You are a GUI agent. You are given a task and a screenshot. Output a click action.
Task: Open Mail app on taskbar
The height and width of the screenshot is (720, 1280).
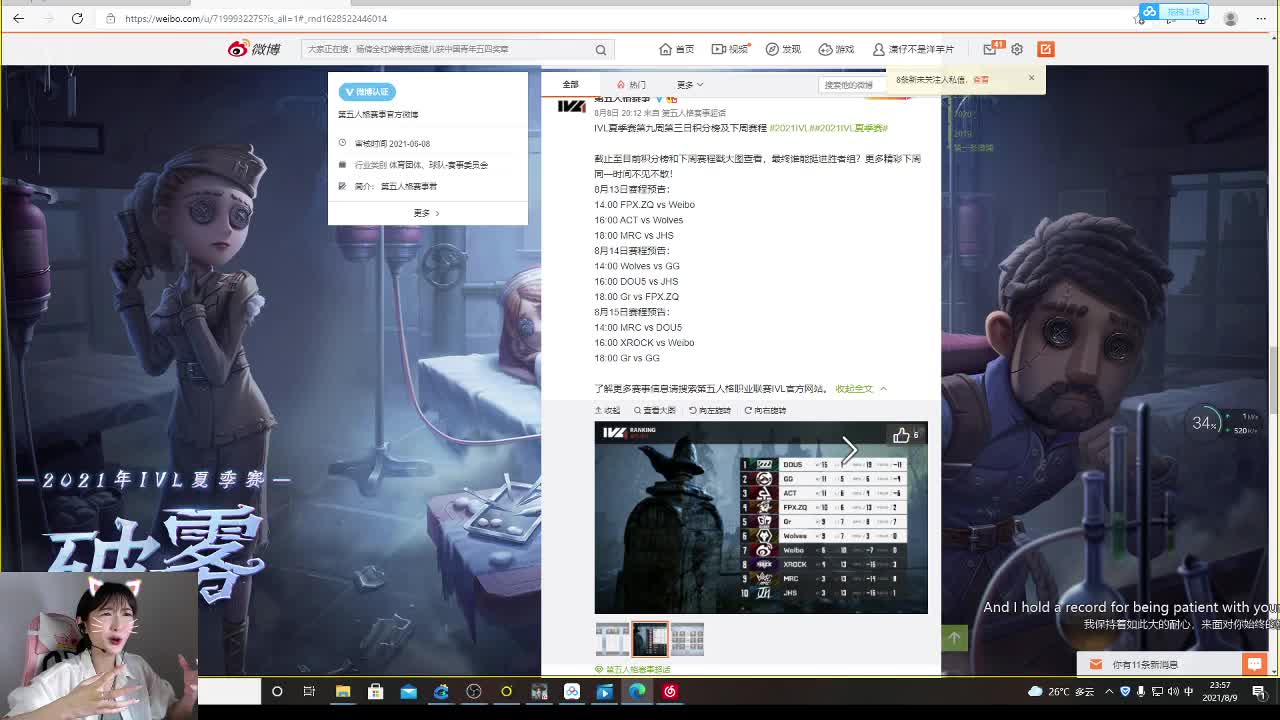coord(409,691)
